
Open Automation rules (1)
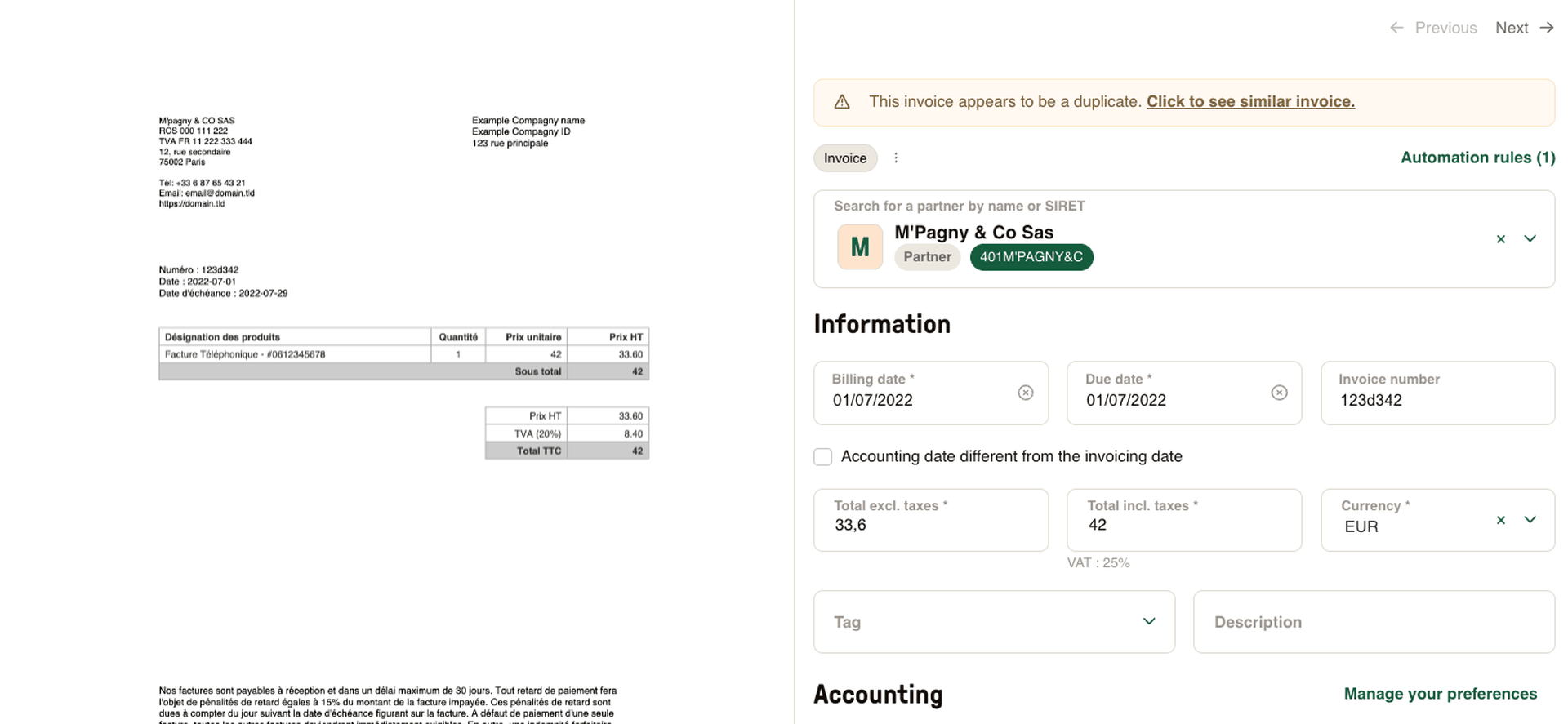tap(1477, 158)
